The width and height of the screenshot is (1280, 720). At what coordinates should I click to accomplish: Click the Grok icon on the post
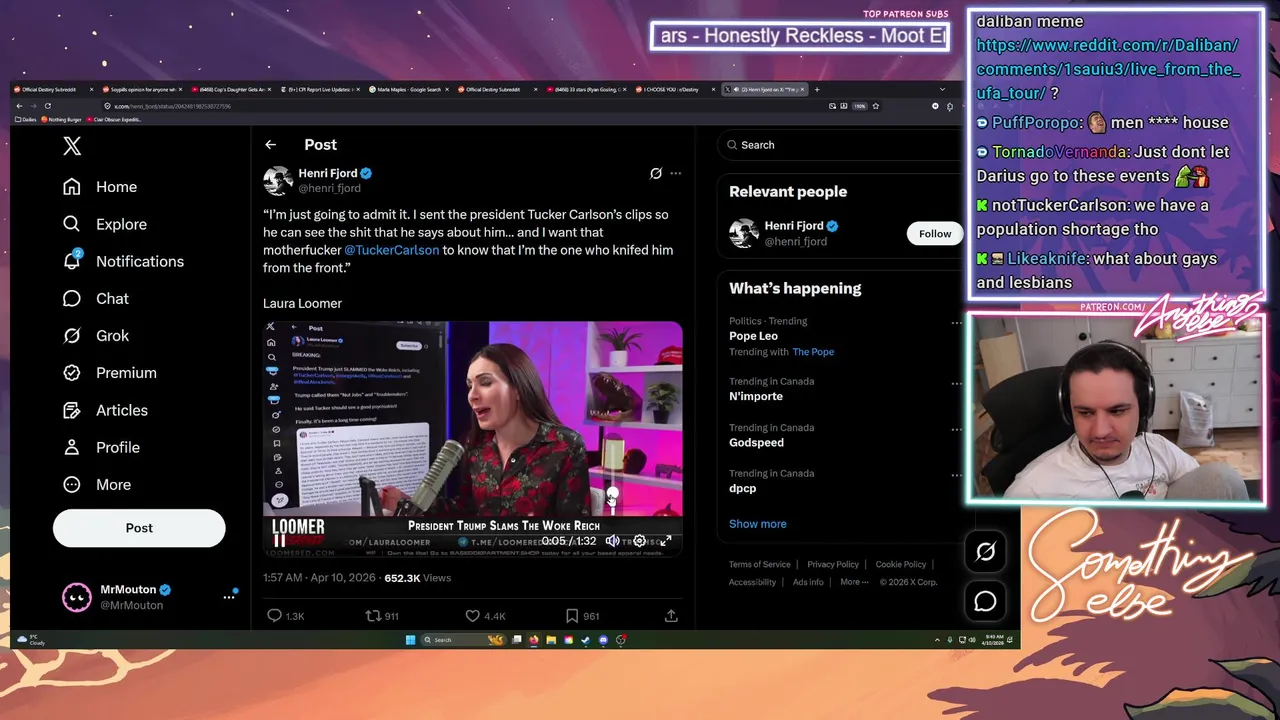point(656,173)
